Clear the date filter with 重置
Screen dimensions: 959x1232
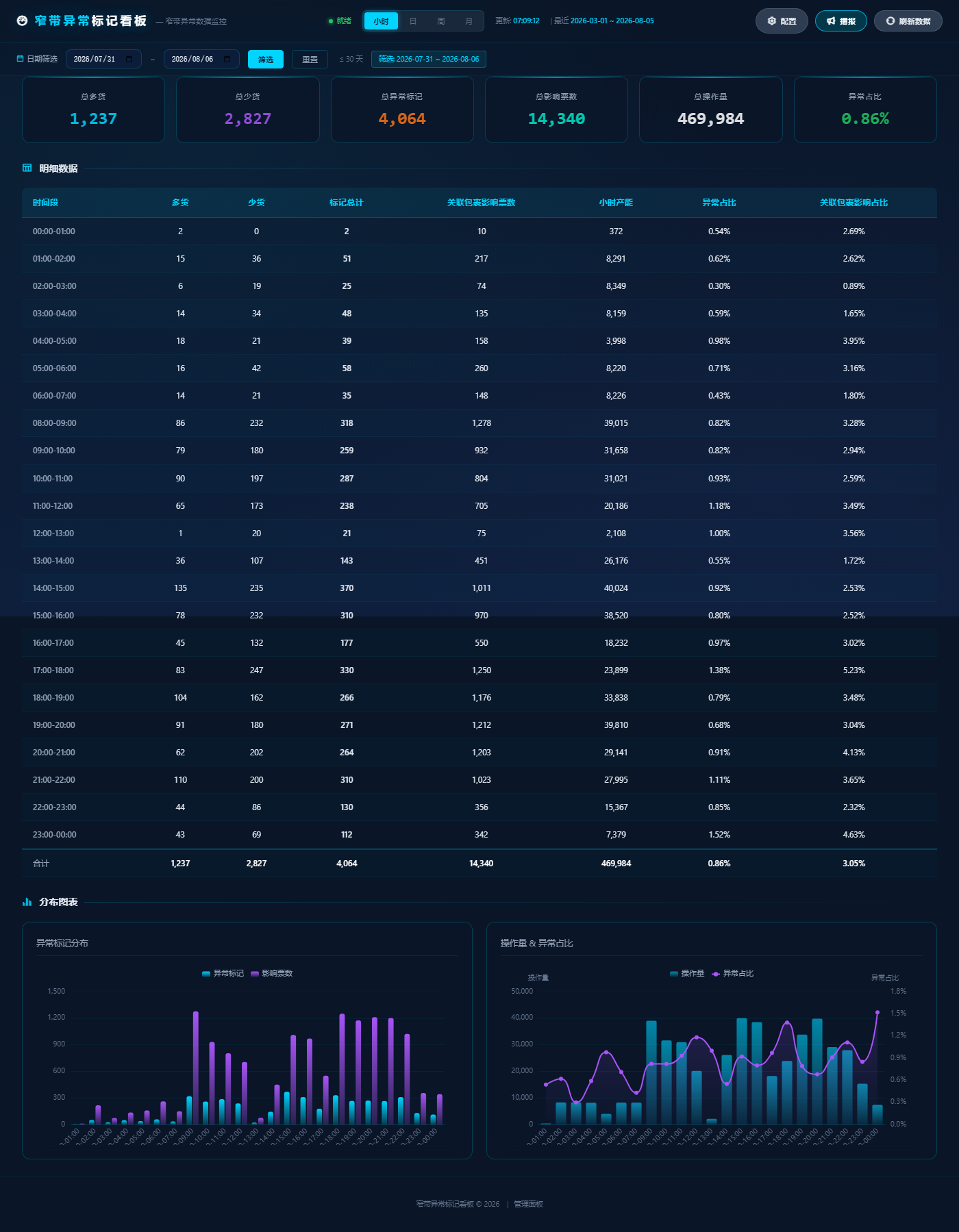[310, 60]
